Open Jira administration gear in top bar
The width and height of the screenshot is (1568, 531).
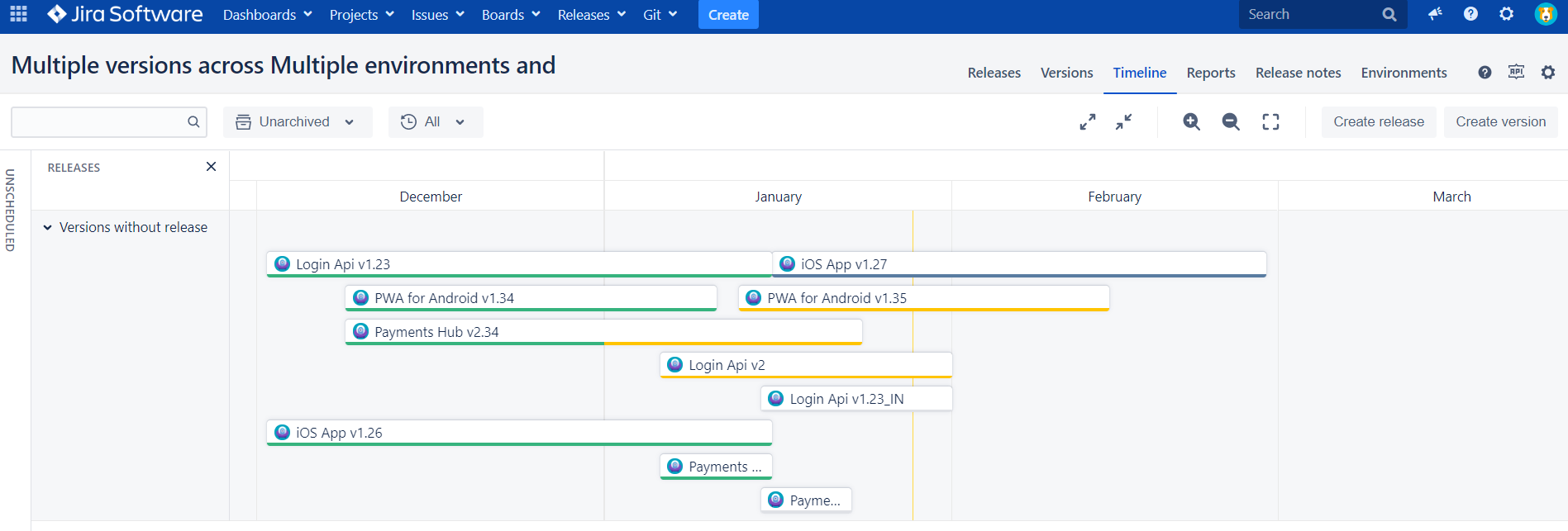point(1507,14)
